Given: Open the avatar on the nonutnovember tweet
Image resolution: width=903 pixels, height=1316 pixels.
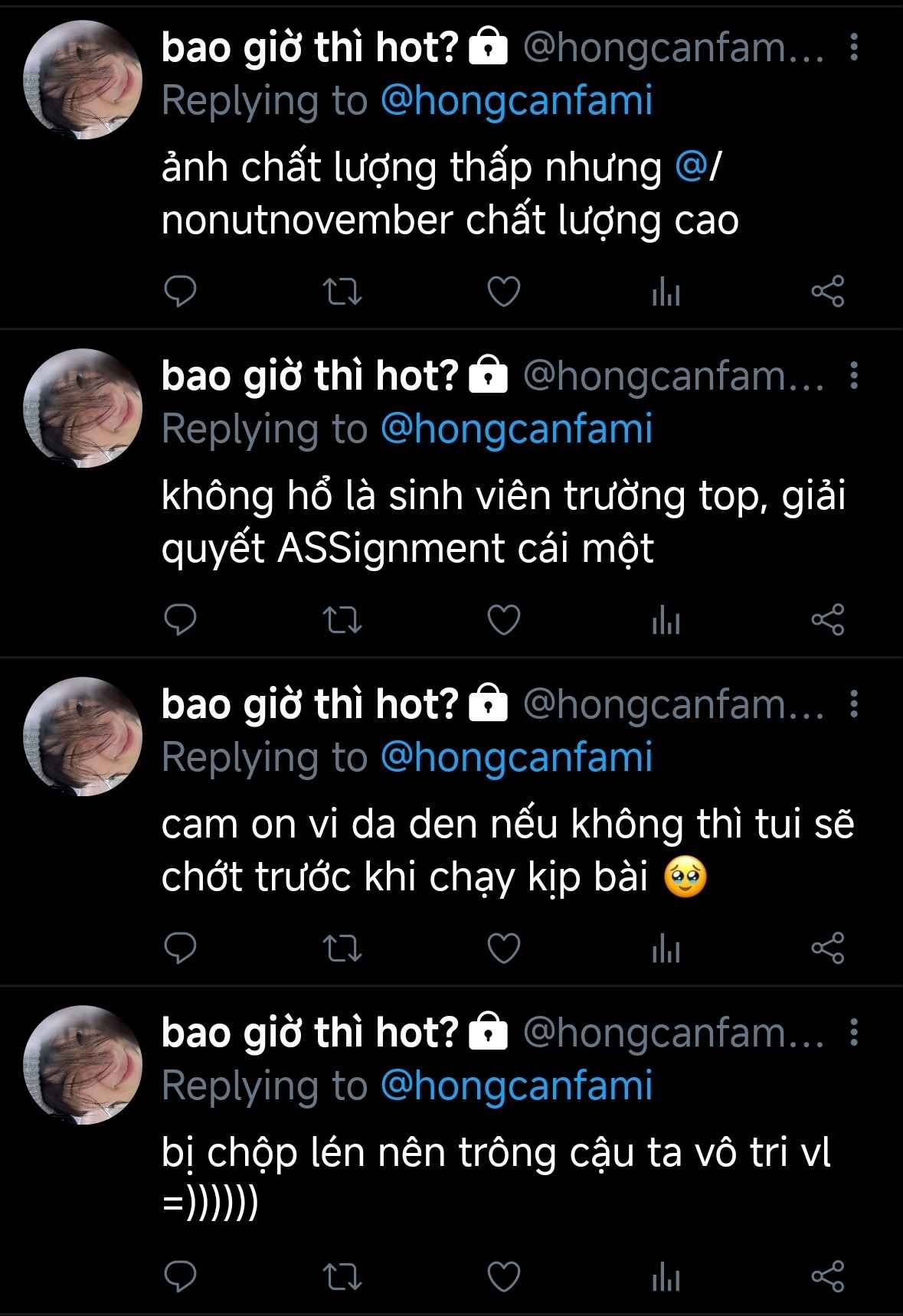Looking at the screenshot, I should tap(83, 80).
